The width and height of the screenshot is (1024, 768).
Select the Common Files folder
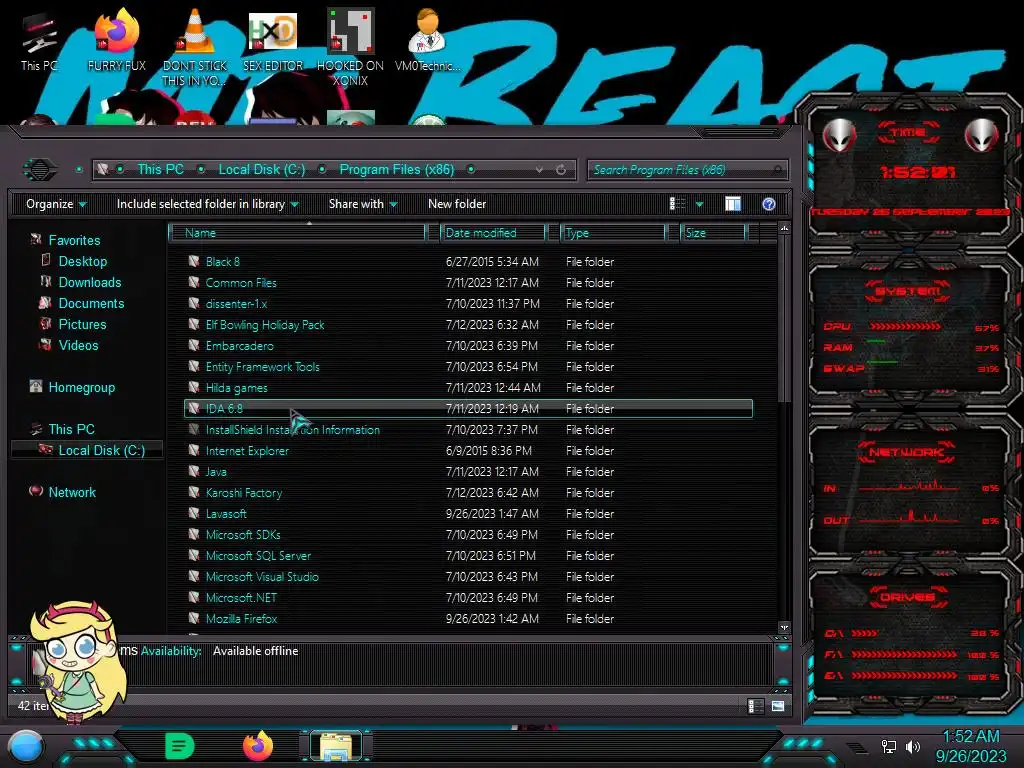[x=468, y=283]
